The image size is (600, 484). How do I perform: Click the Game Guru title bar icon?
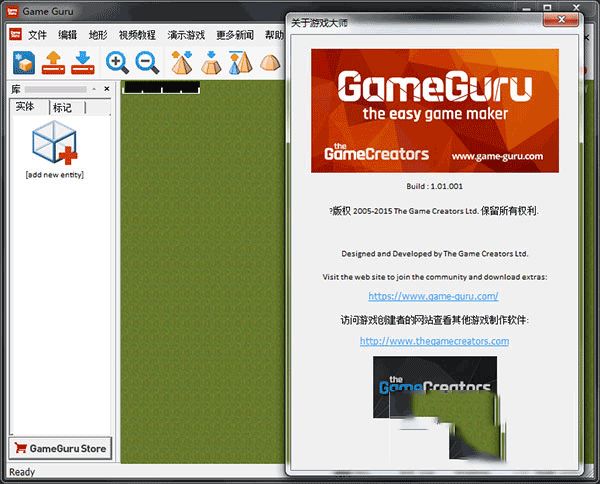pyautogui.click(x=13, y=11)
